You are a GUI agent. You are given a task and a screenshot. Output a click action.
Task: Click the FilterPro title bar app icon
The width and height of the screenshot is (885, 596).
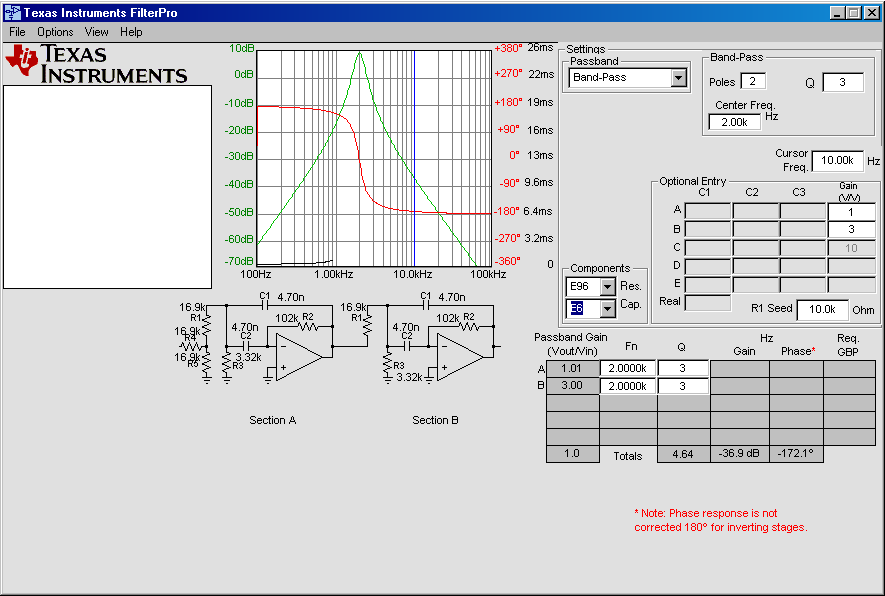click(12, 12)
